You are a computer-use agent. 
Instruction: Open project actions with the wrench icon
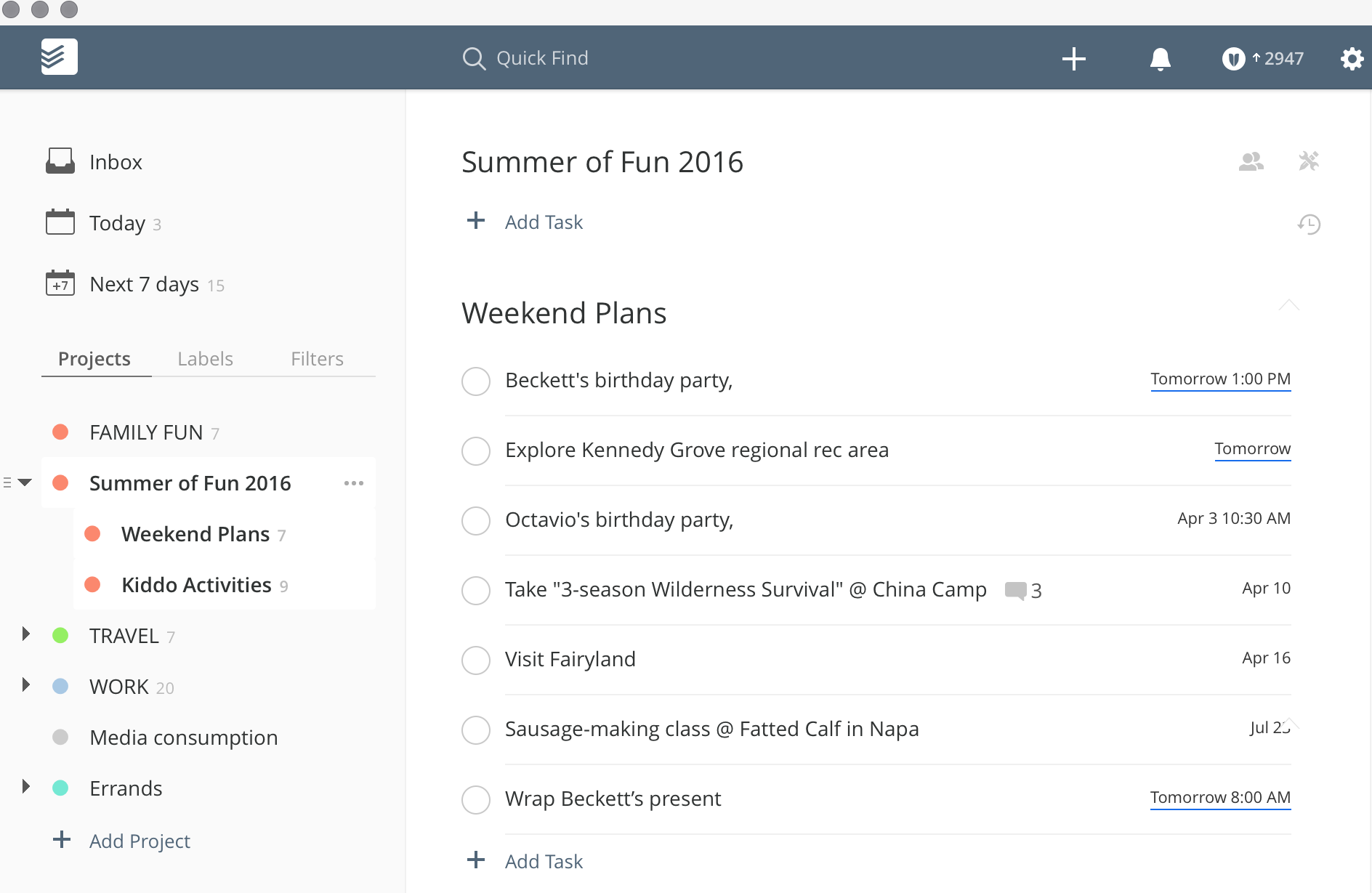1310,161
